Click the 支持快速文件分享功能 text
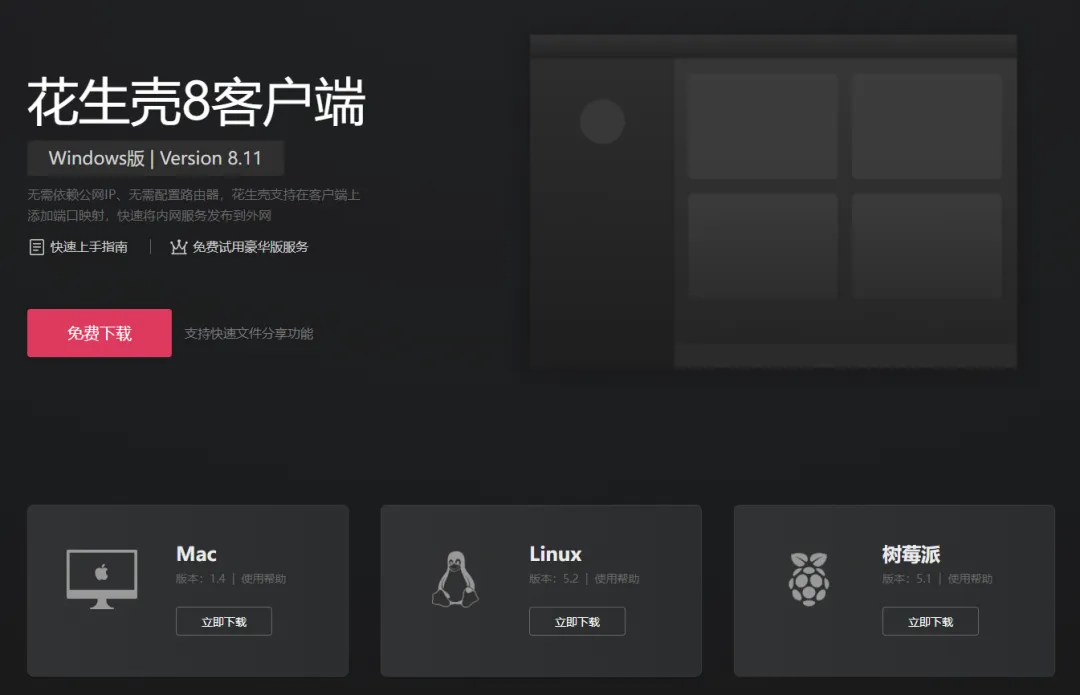 tap(249, 333)
